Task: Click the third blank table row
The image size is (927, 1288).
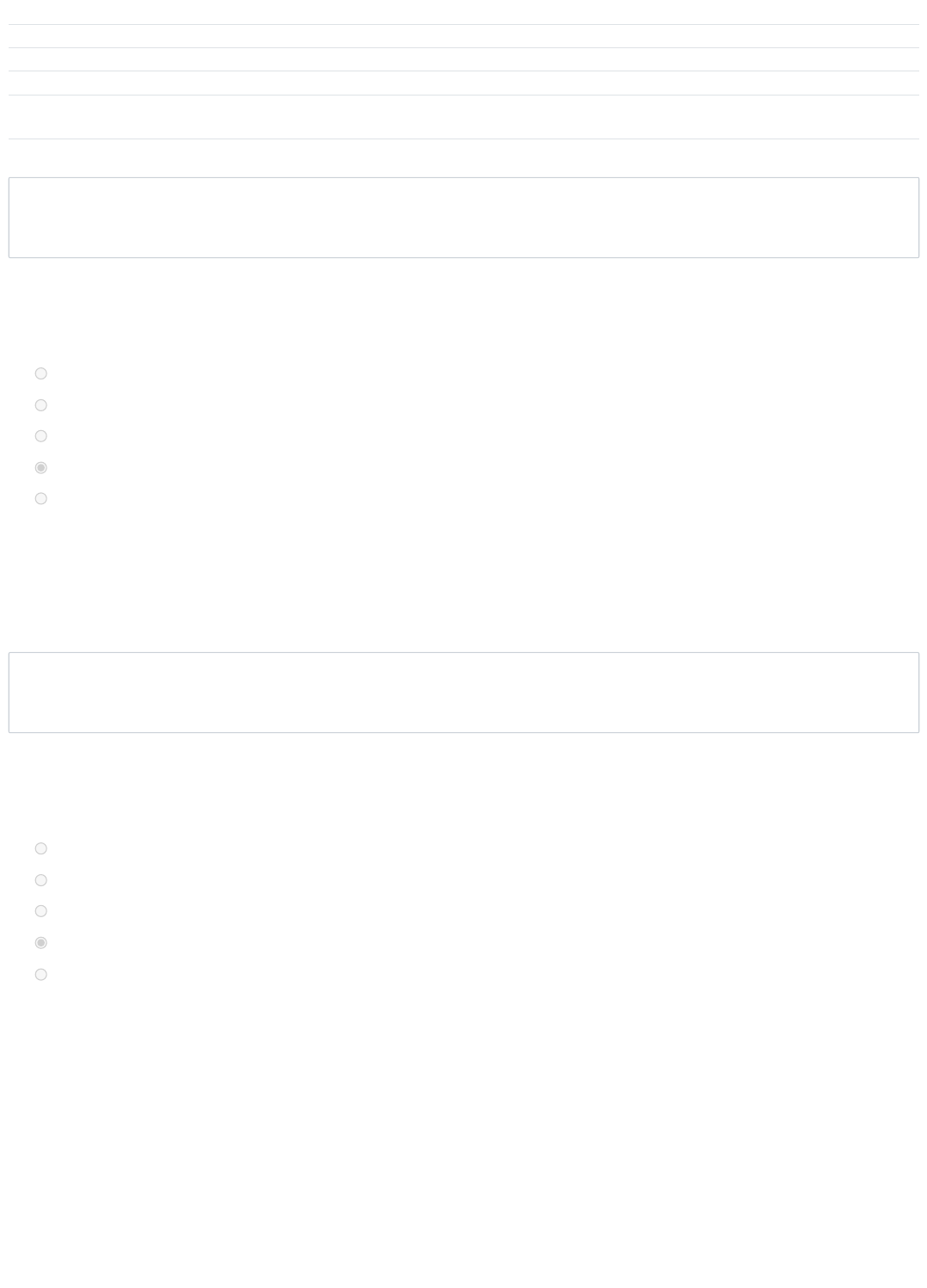Action: pyautogui.click(x=463, y=59)
